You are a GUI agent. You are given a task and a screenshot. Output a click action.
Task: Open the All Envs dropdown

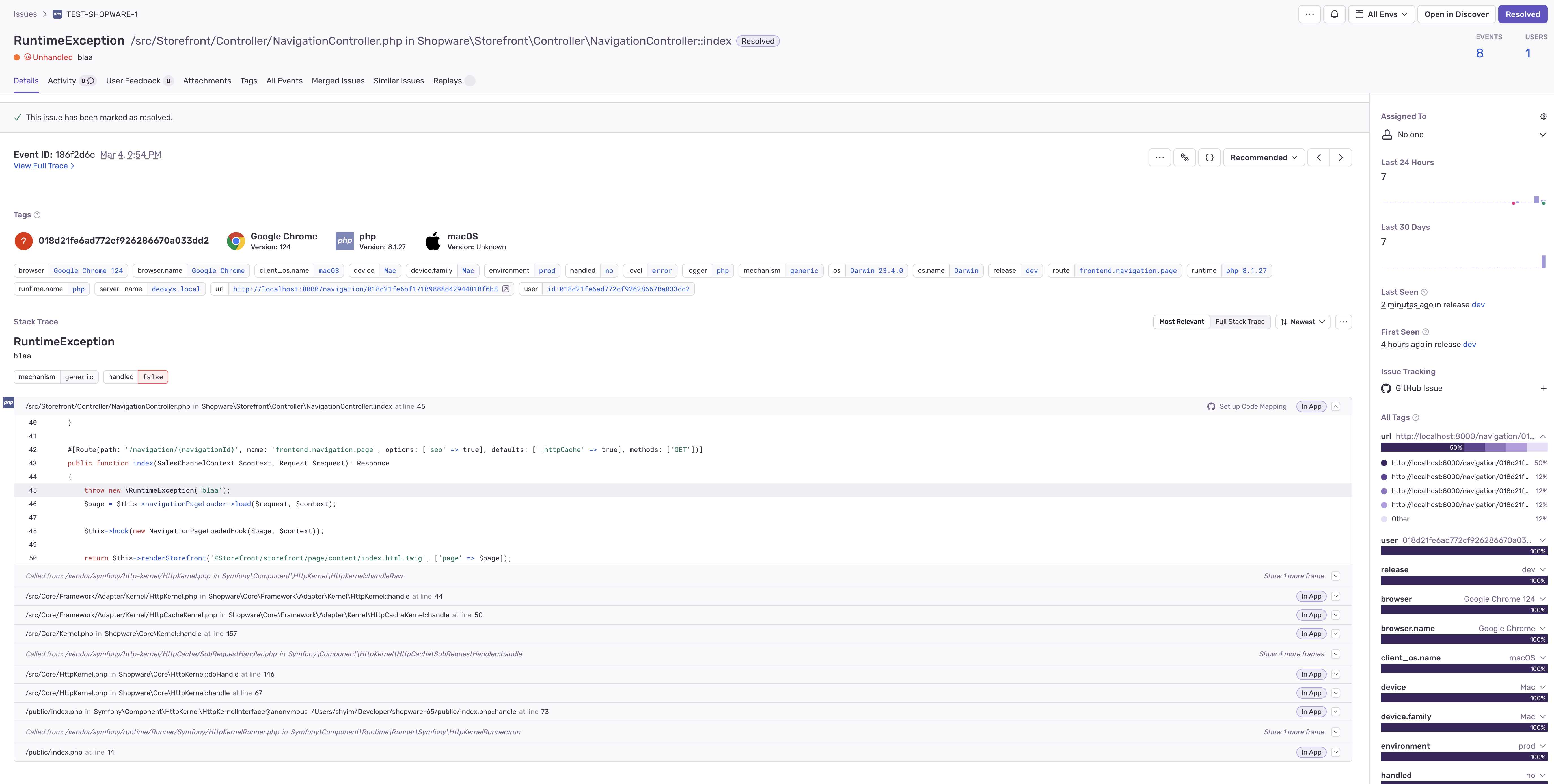pyautogui.click(x=1381, y=14)
